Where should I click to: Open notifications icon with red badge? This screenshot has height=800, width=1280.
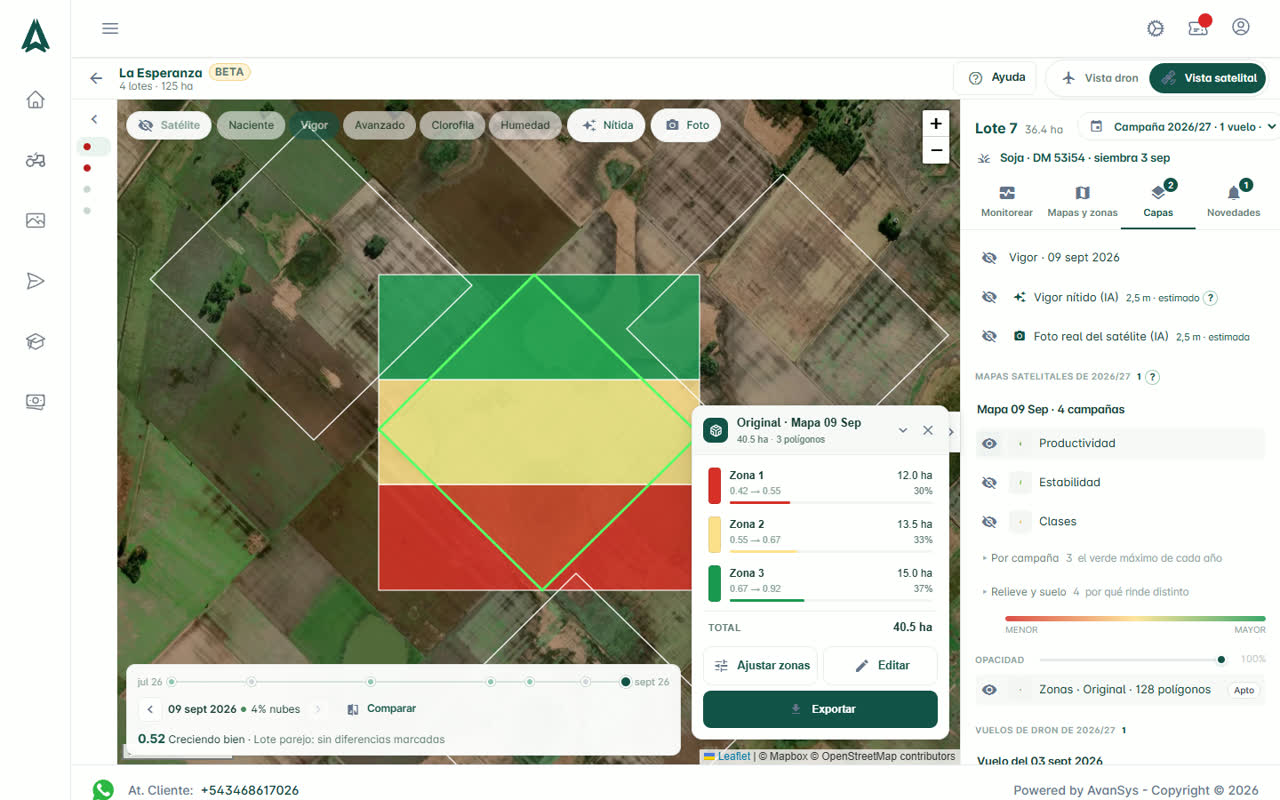coord(1198,27)
